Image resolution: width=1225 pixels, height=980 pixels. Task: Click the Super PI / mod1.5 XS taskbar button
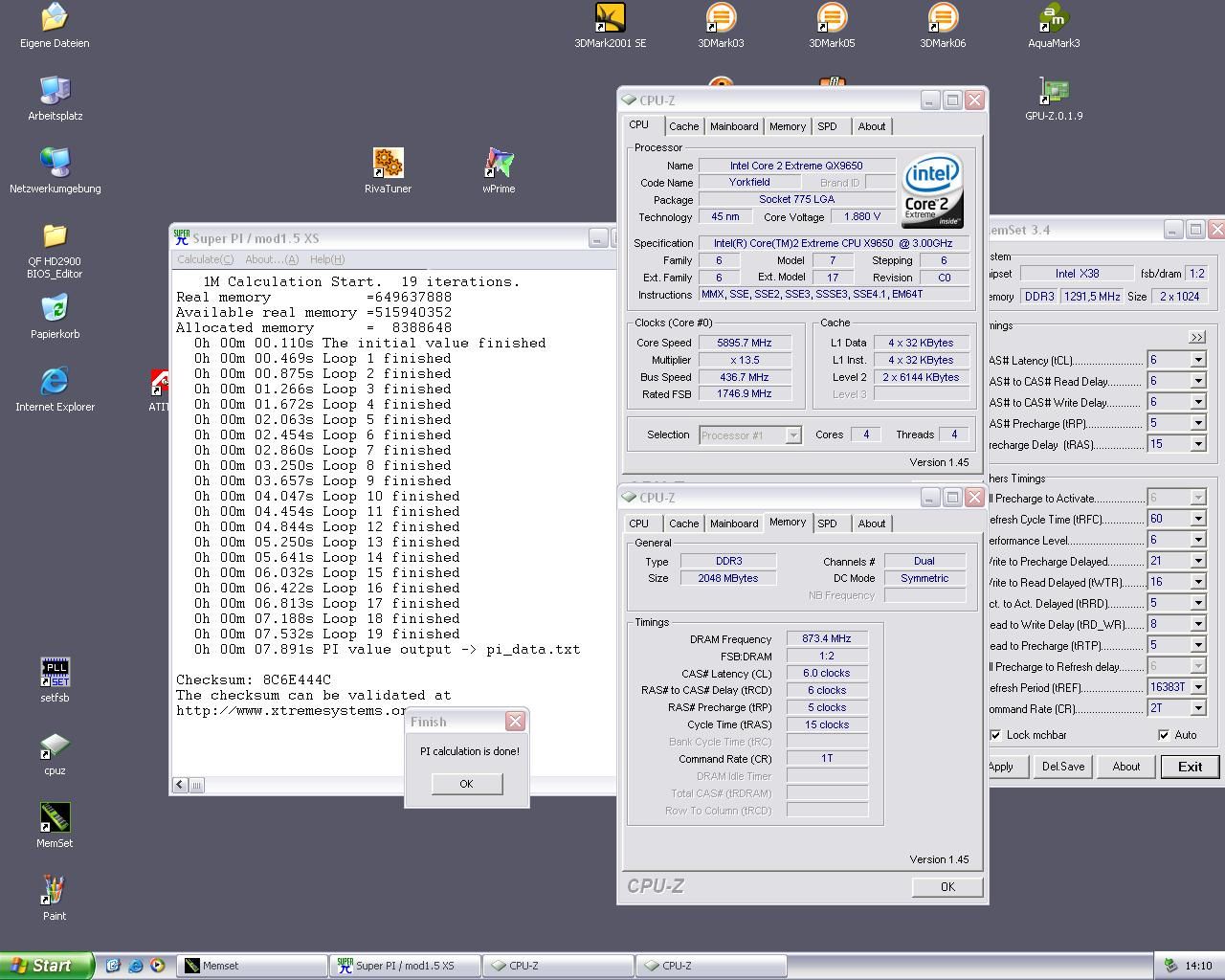[406, 966]
